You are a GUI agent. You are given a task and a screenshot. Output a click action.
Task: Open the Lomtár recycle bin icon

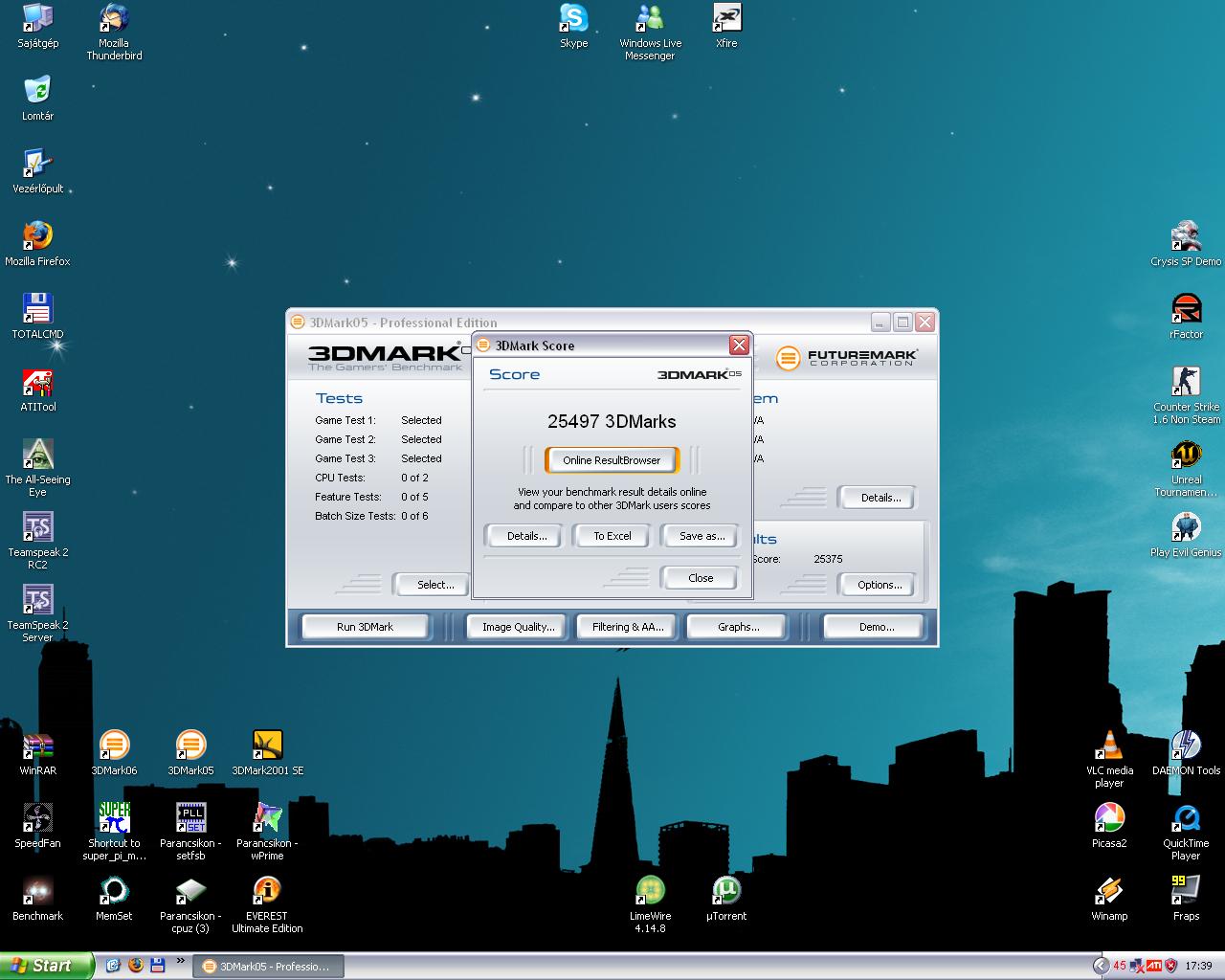coord(37,100)
